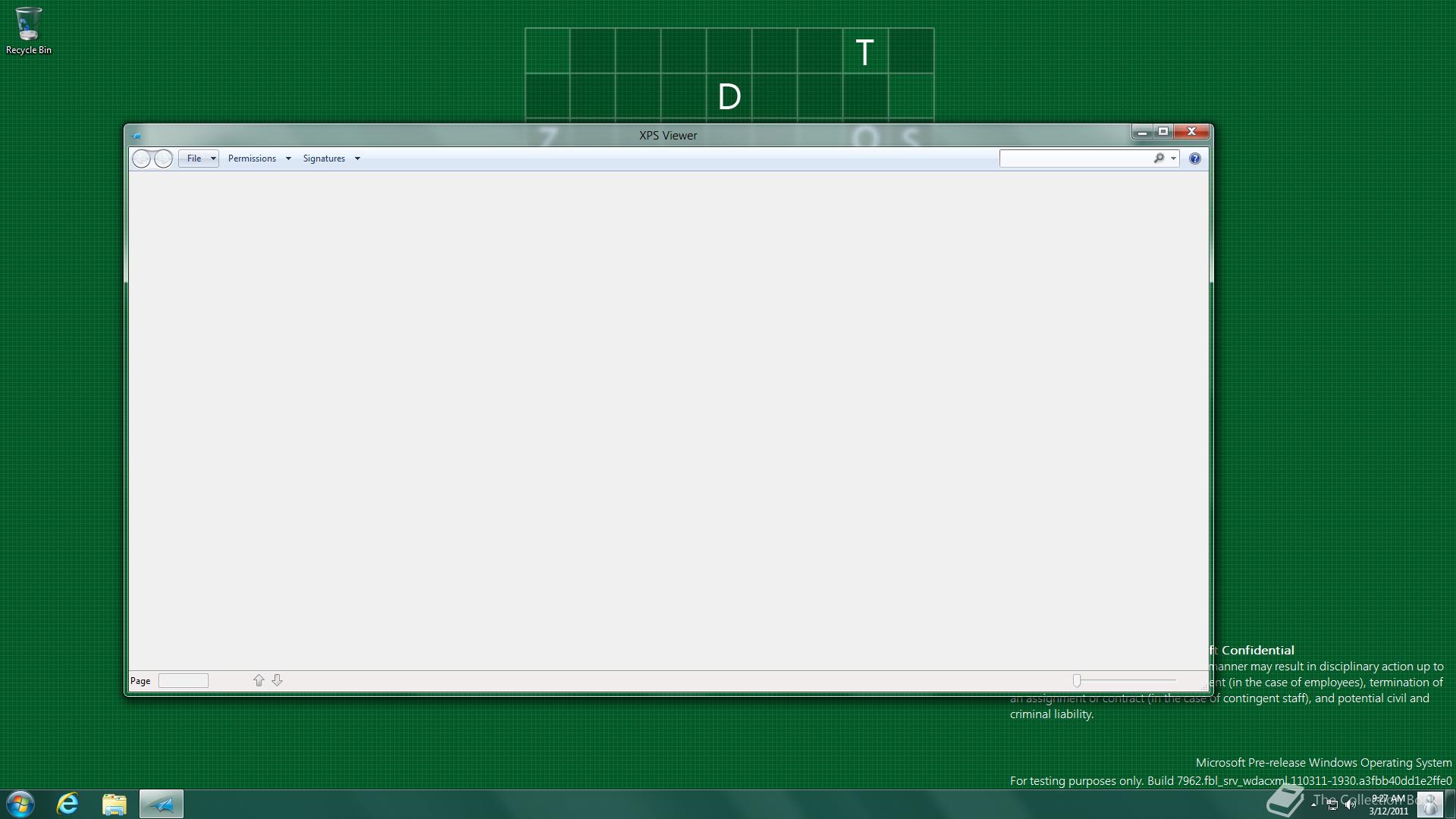1456x819 pixels.
Task: Click the Forward navigation circle button
Action: pos(163,158)
